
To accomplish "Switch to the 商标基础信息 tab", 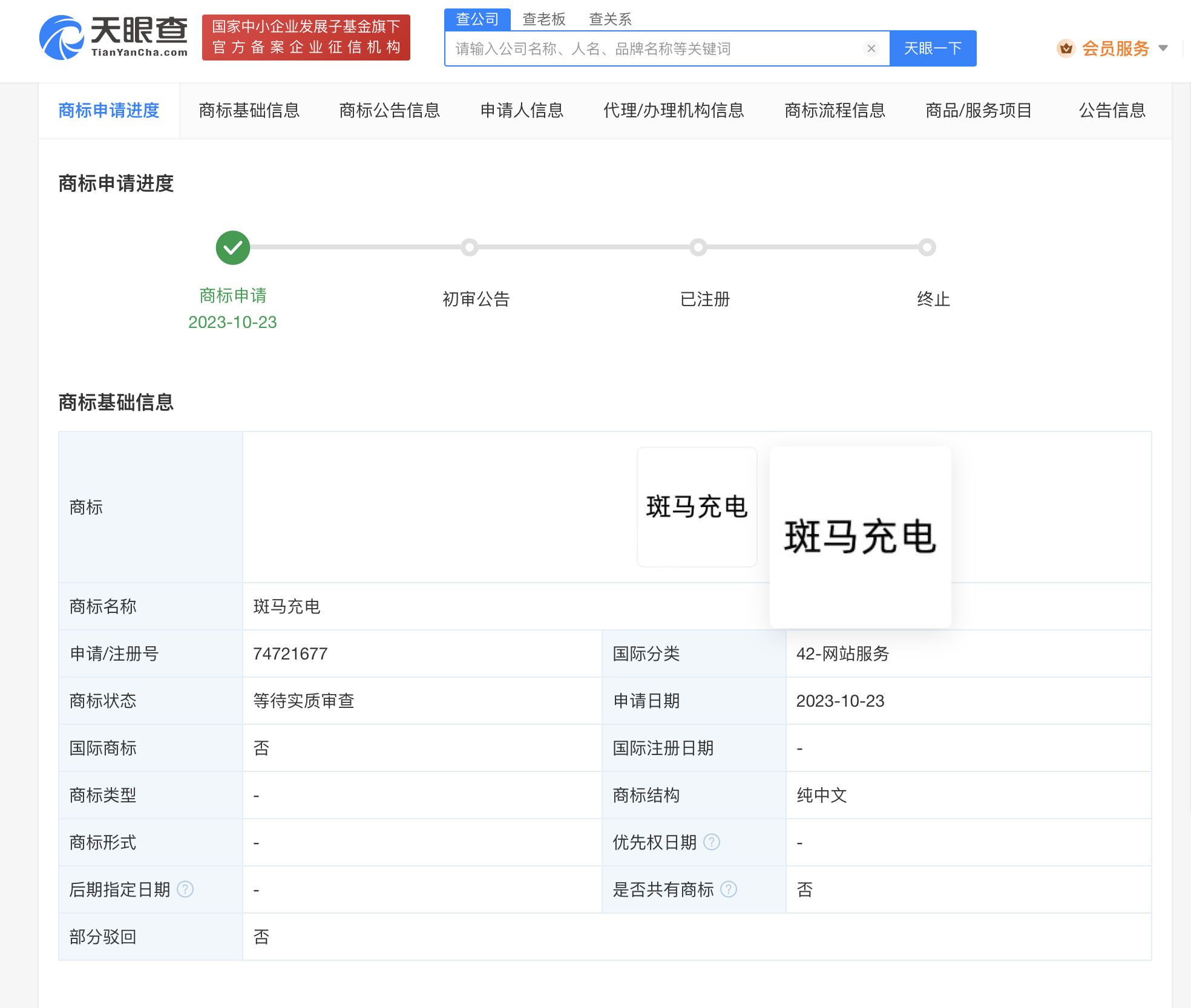I will tap(249, 111).
